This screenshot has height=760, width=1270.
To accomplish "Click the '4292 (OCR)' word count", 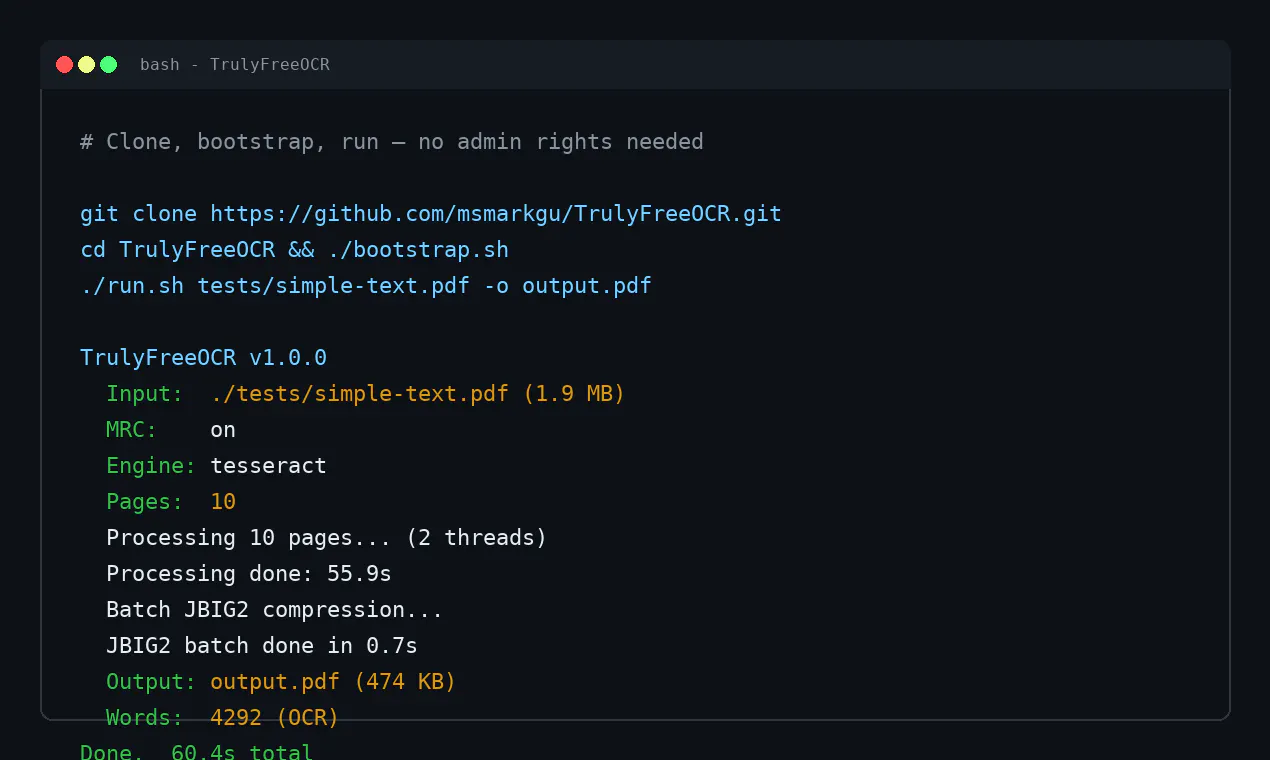I will coord(275,718).
